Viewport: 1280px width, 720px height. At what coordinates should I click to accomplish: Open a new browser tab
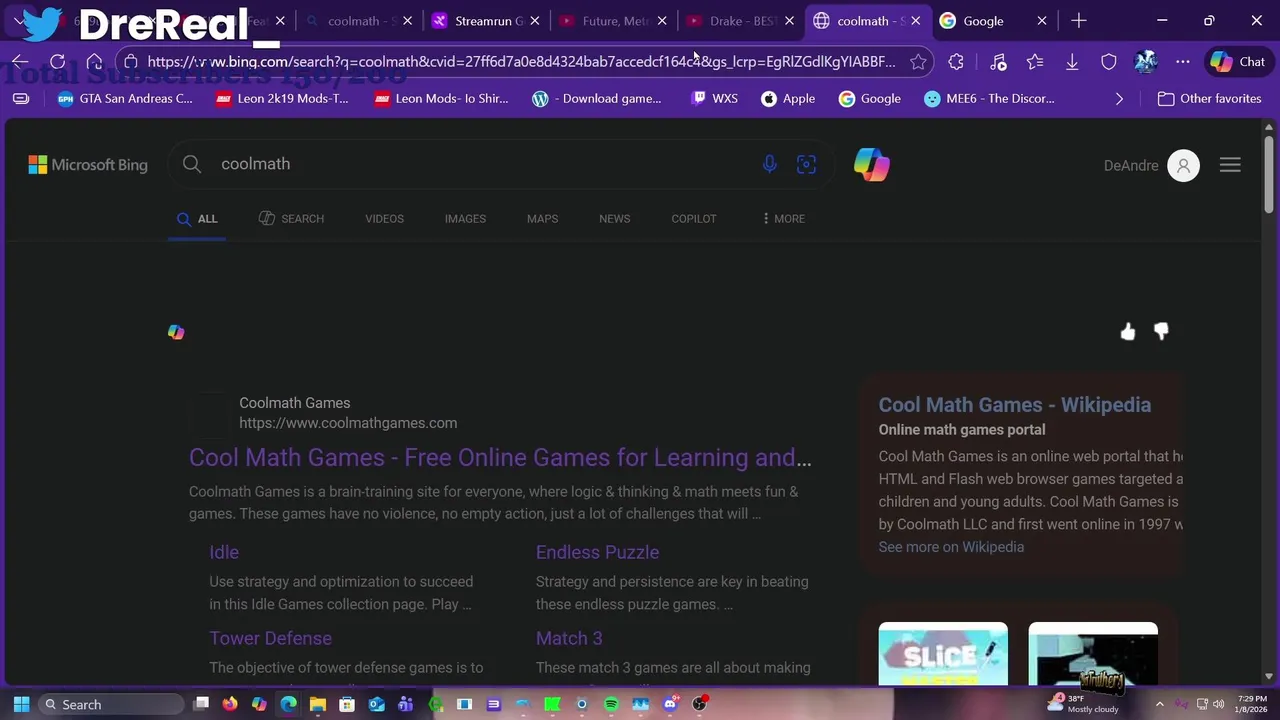(x=1078, y=21)
